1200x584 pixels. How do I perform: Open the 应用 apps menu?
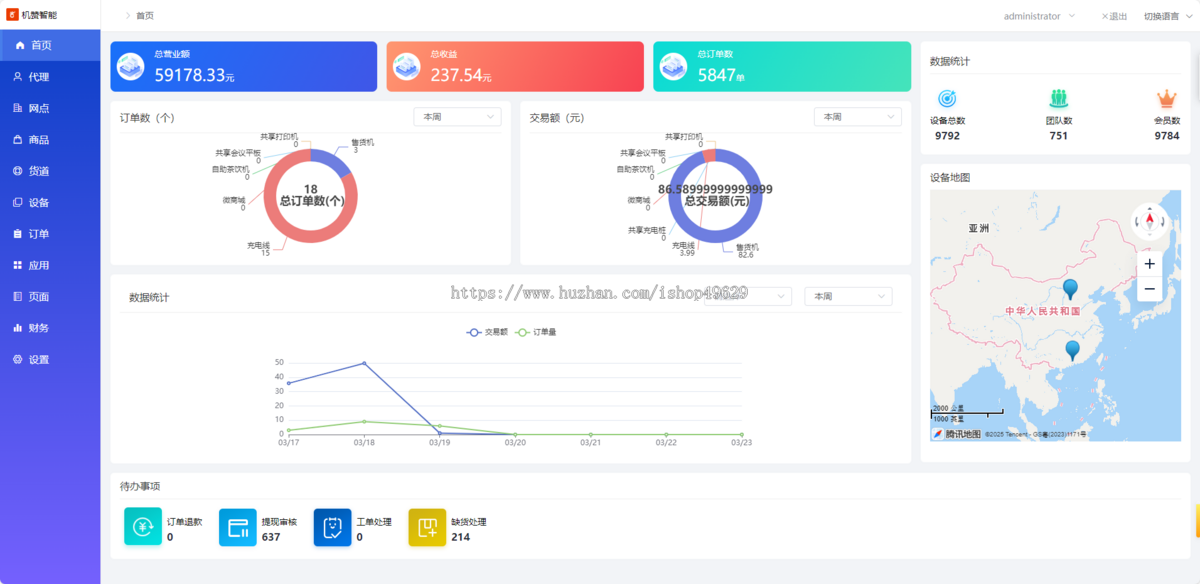click(50, 265)
